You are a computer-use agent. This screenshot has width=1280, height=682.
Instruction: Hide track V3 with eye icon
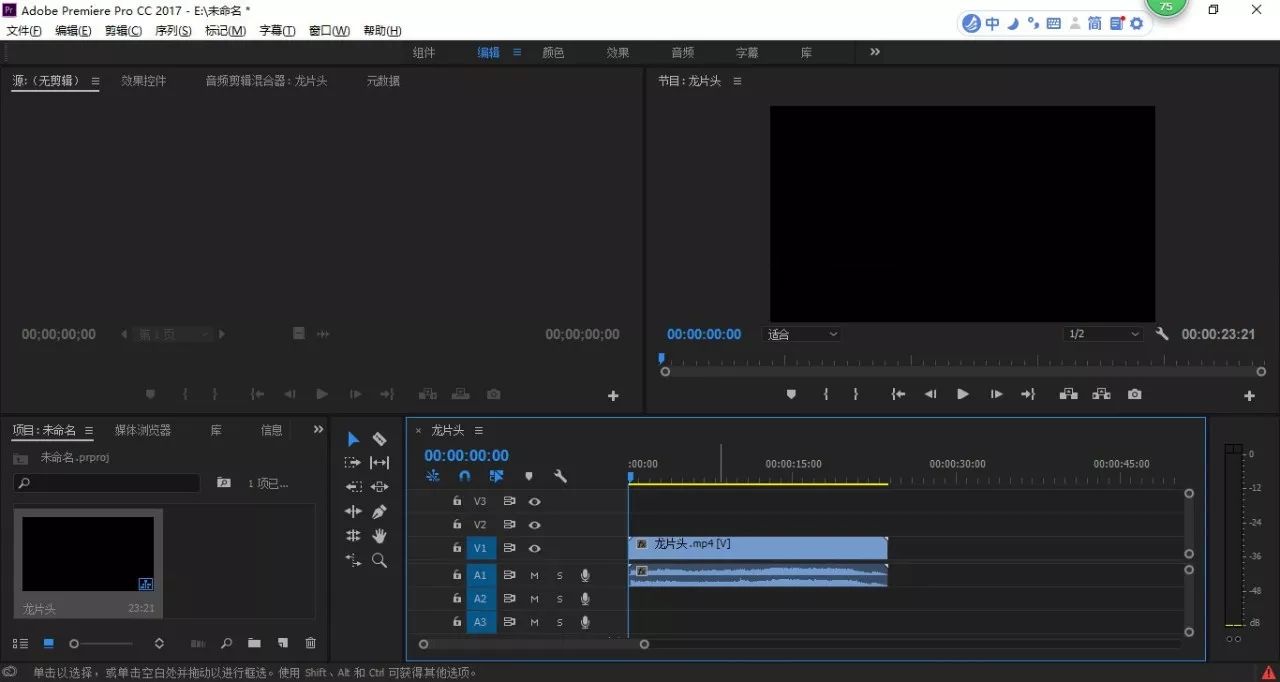pyautogui.click(x=535, y=501)
